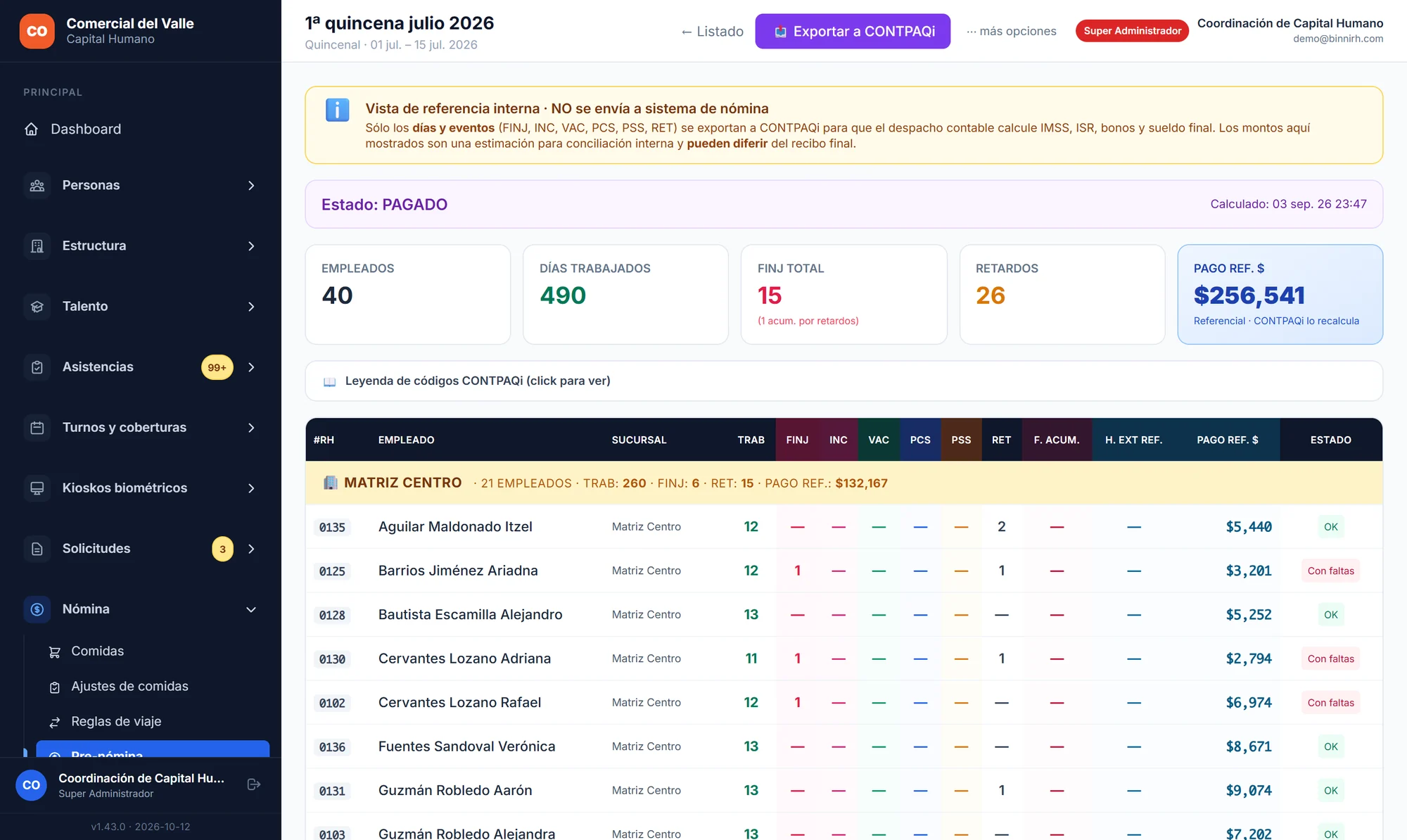Click the Exportar a CONTPAQi button

coord(853,31)
